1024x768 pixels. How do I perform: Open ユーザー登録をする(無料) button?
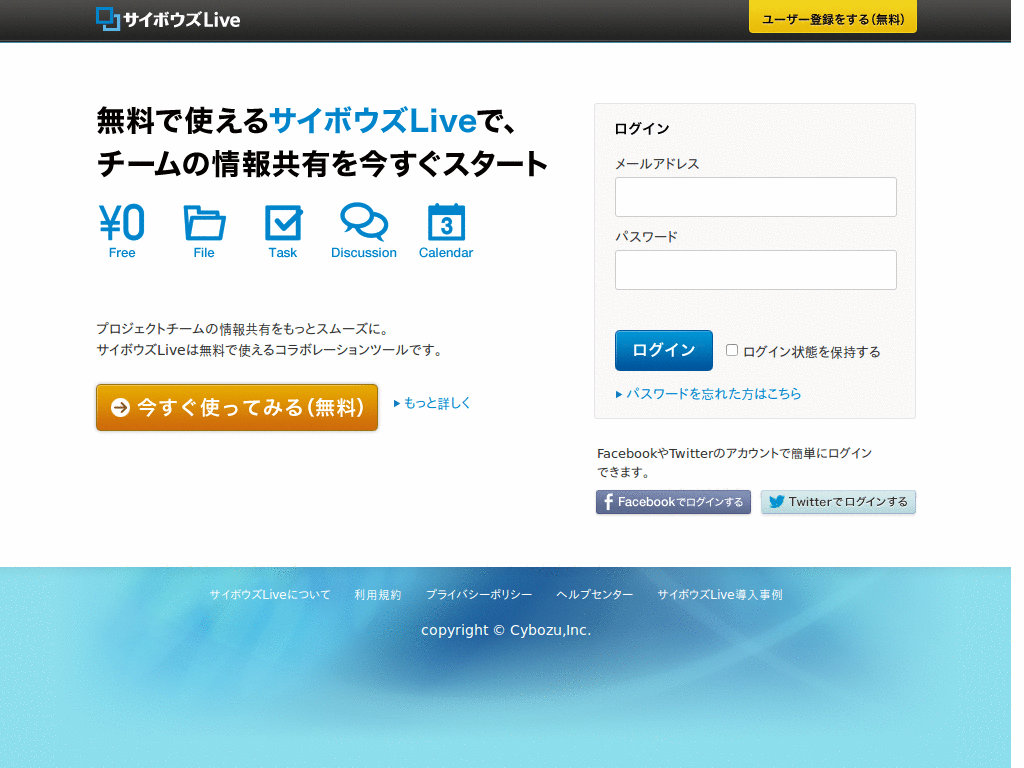point(833,18)
